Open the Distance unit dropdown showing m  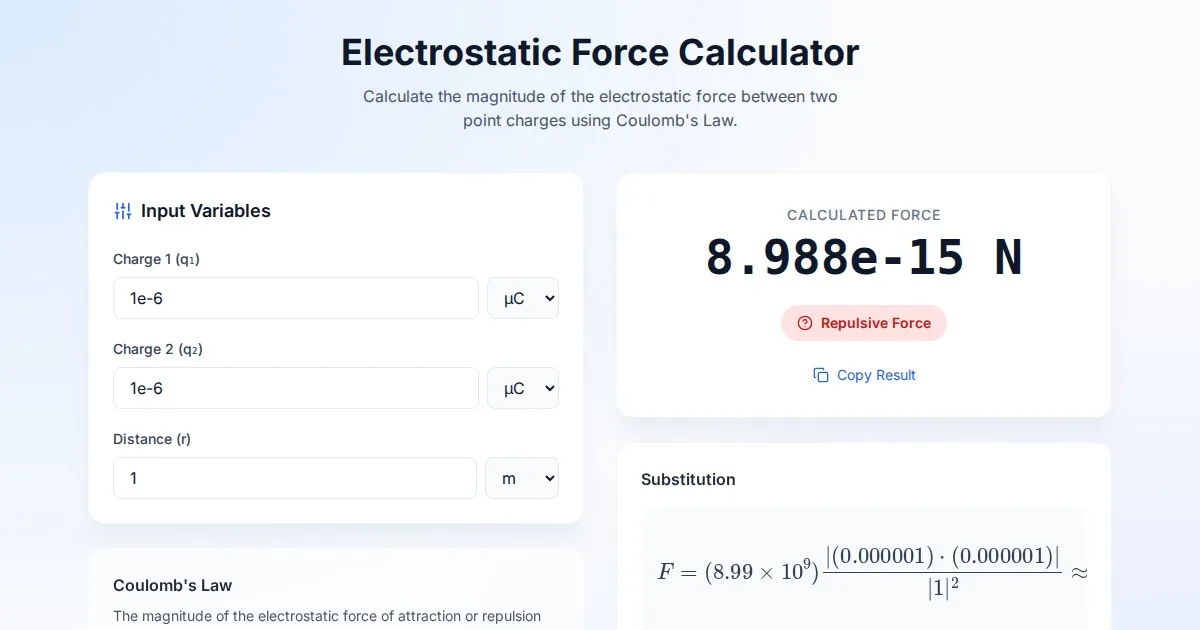pyautogui.click(x=521, y=478)
